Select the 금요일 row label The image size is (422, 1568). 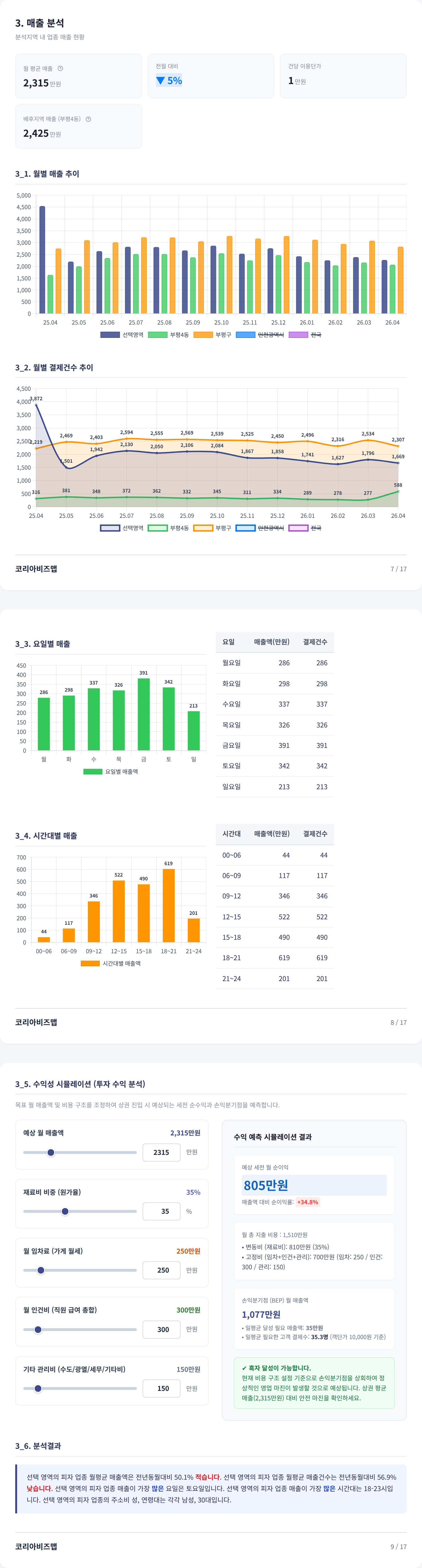click(231, 745)
